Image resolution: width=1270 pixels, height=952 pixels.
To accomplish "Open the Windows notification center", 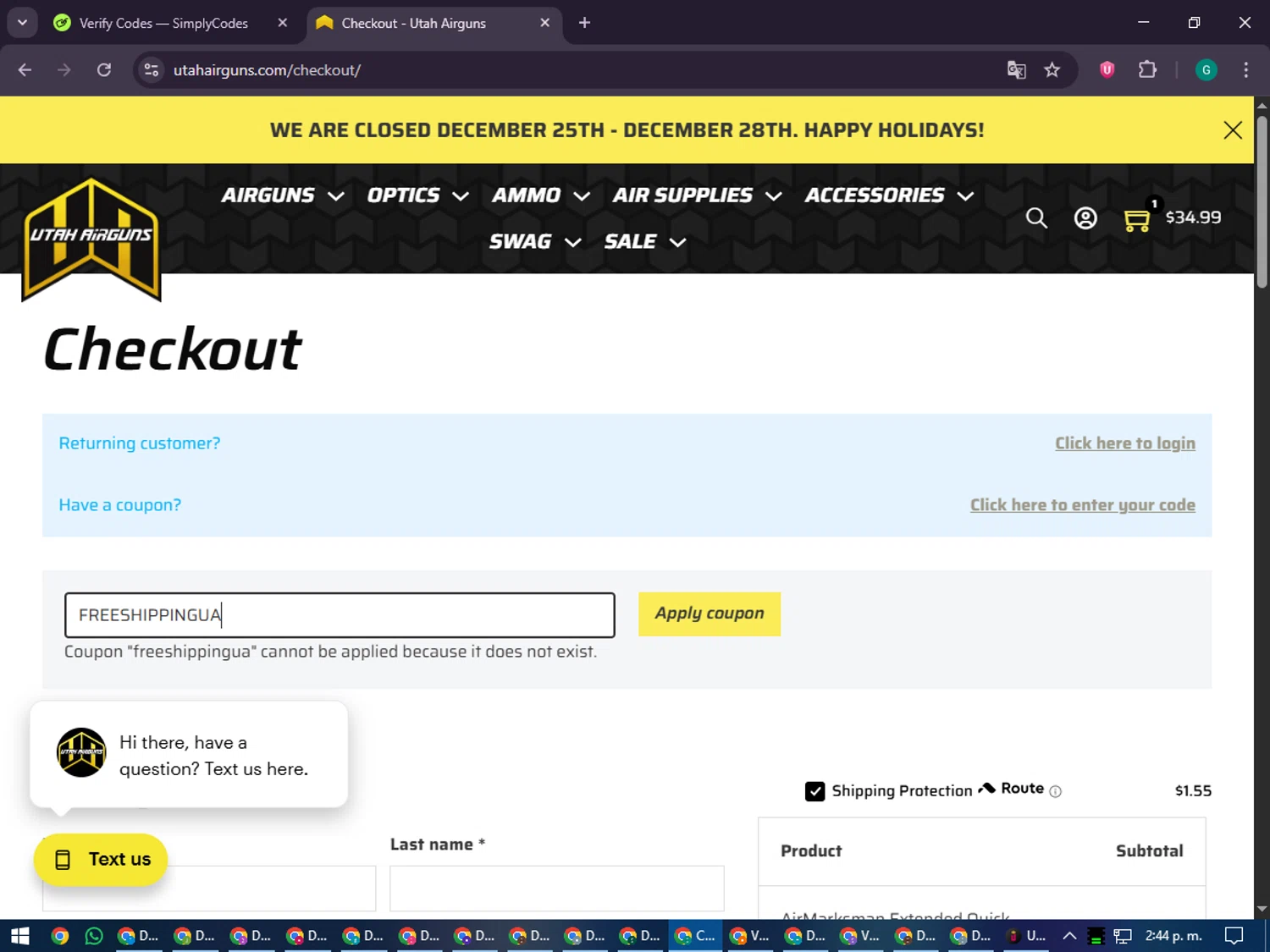I will coord(1234,936).
